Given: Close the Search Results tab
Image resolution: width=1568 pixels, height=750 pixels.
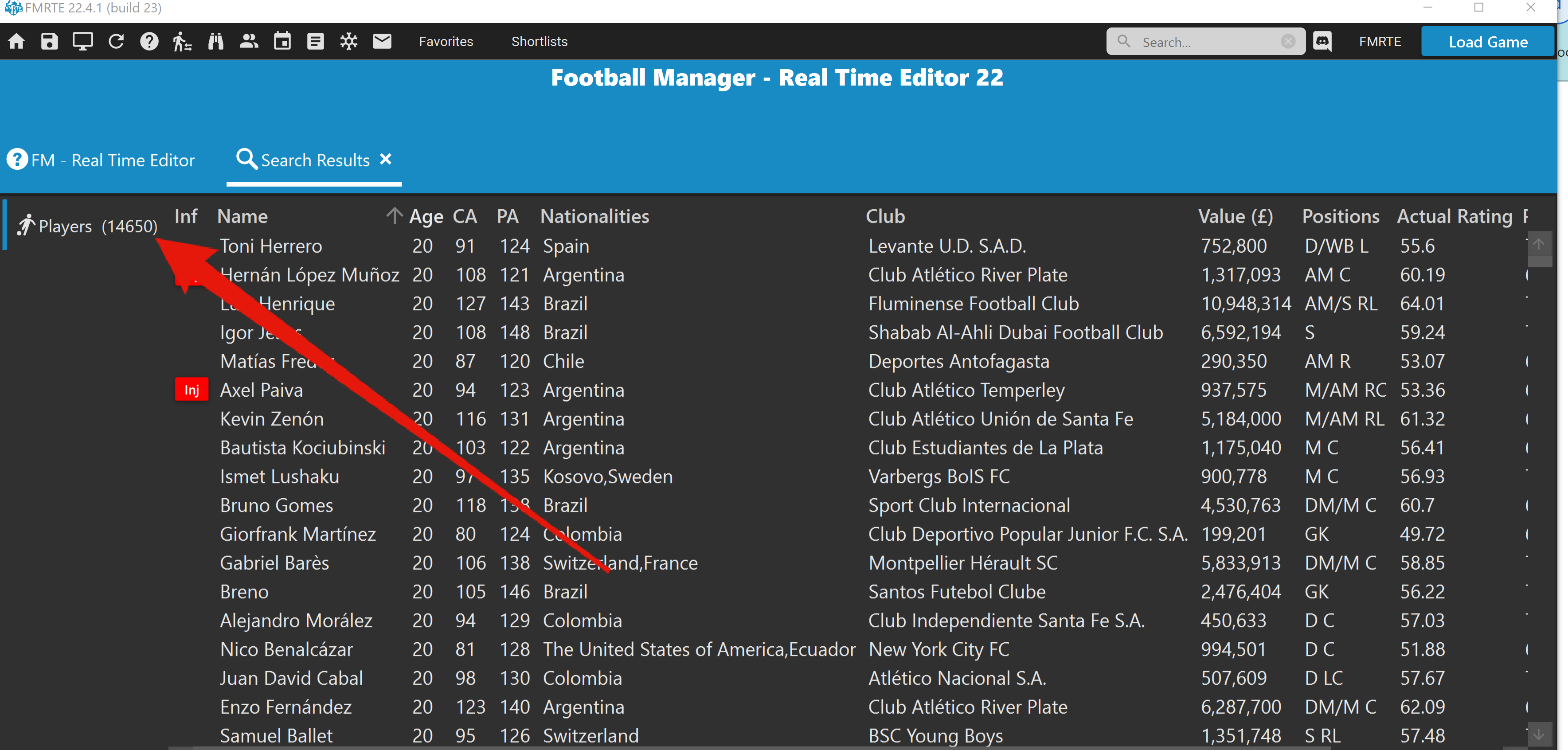Looking at the screenshot, I should [385, 159].
